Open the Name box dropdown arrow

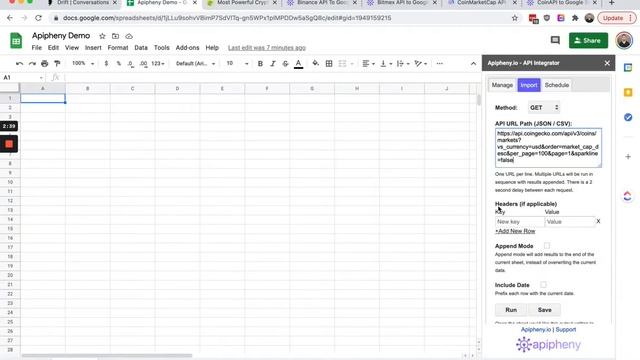41,78
